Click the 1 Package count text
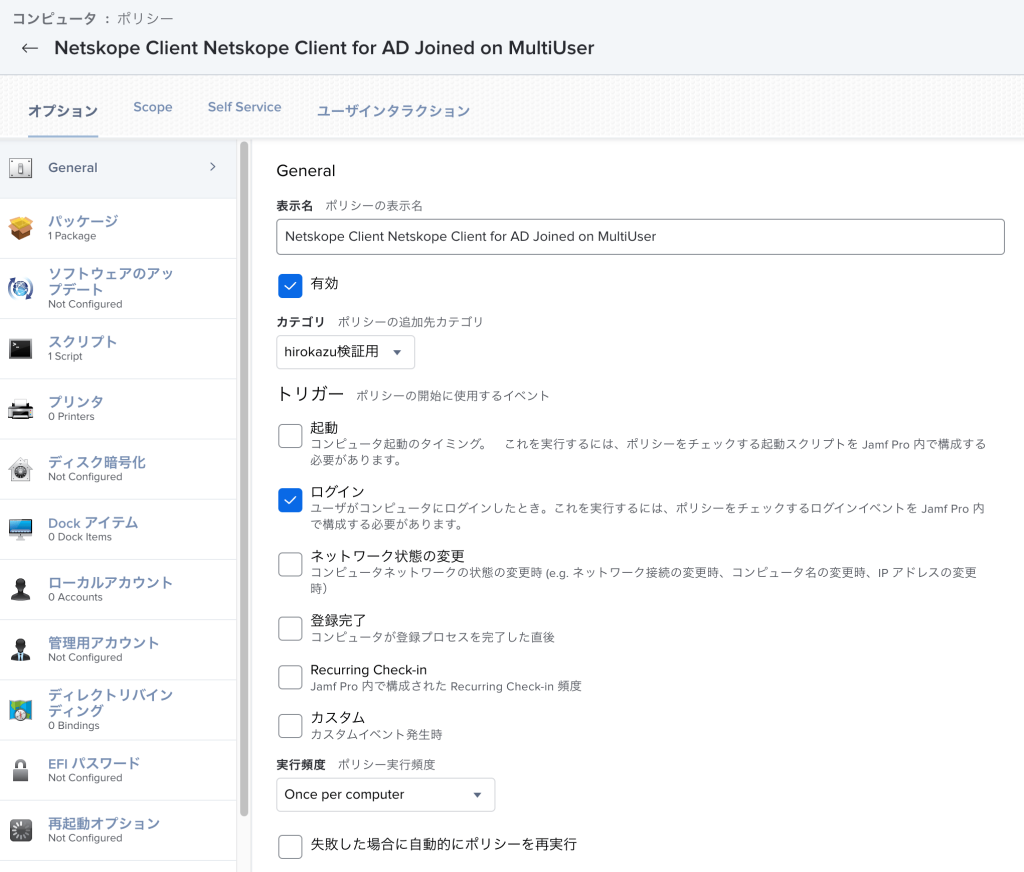The image size is (1024, 872). pos(72,236)
